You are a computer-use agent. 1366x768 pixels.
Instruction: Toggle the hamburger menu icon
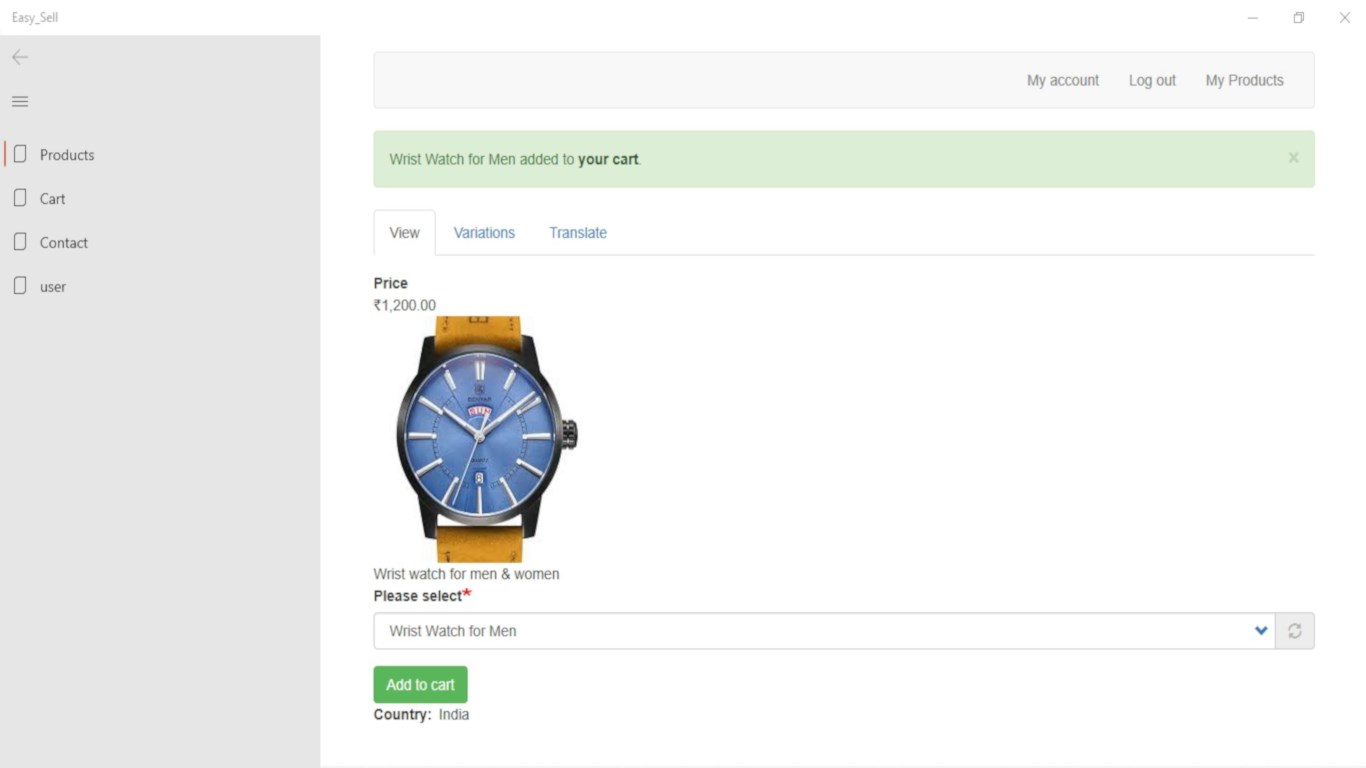pyautogui.click(x=20, y=101)
